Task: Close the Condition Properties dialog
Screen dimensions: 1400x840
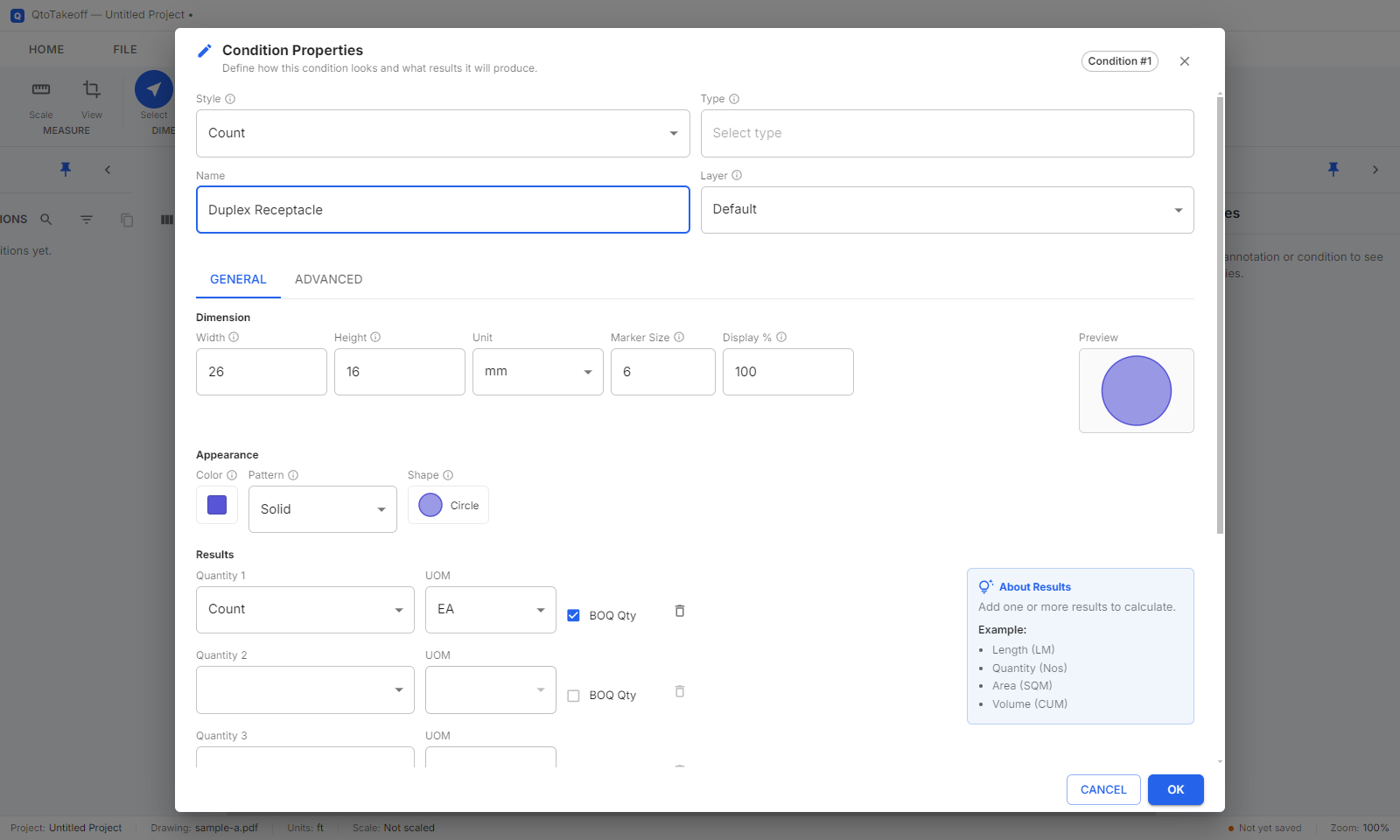Action: (1185, 61)
